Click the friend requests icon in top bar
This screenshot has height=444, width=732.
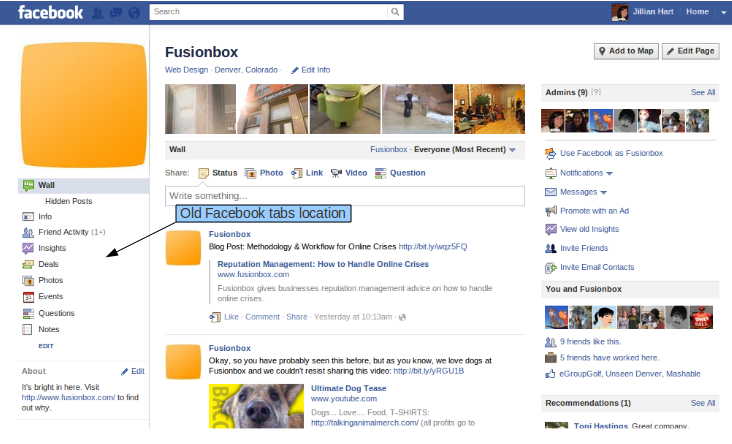coord(97,13)
